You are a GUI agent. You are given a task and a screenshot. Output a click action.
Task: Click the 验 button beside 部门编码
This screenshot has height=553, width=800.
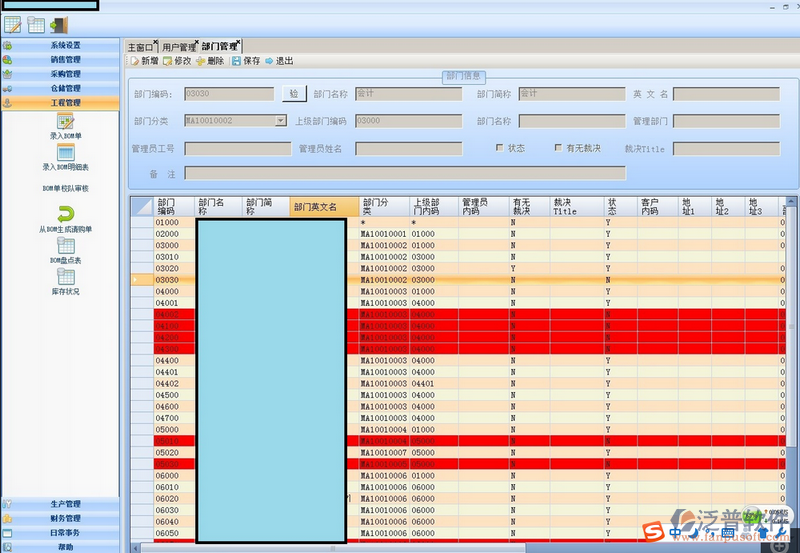294,94
